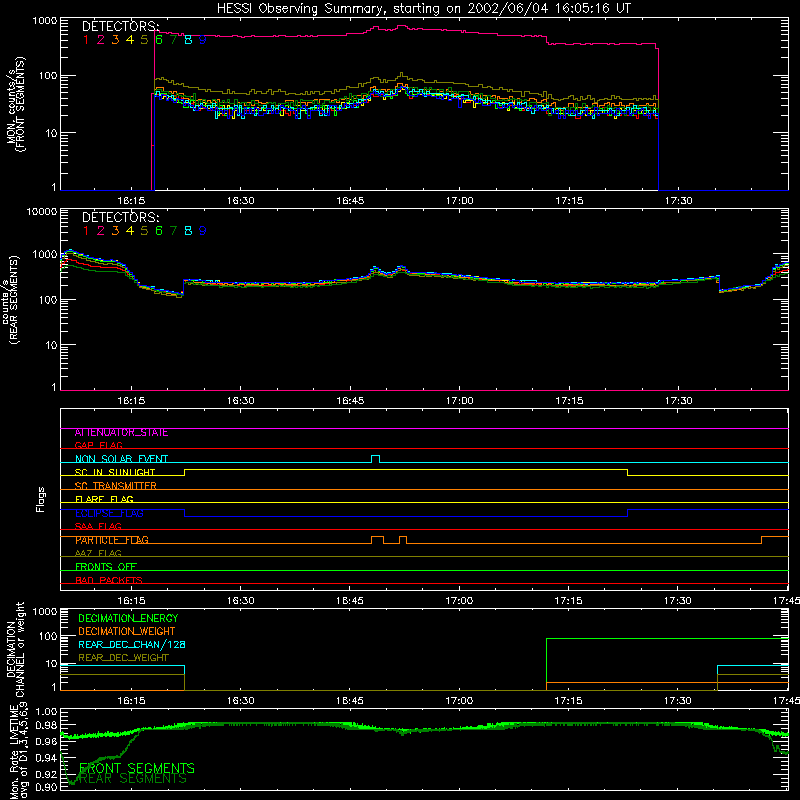
Task: Click the REAR_DEC_CHAN/128 legend entry
Action: pos(132,644)
